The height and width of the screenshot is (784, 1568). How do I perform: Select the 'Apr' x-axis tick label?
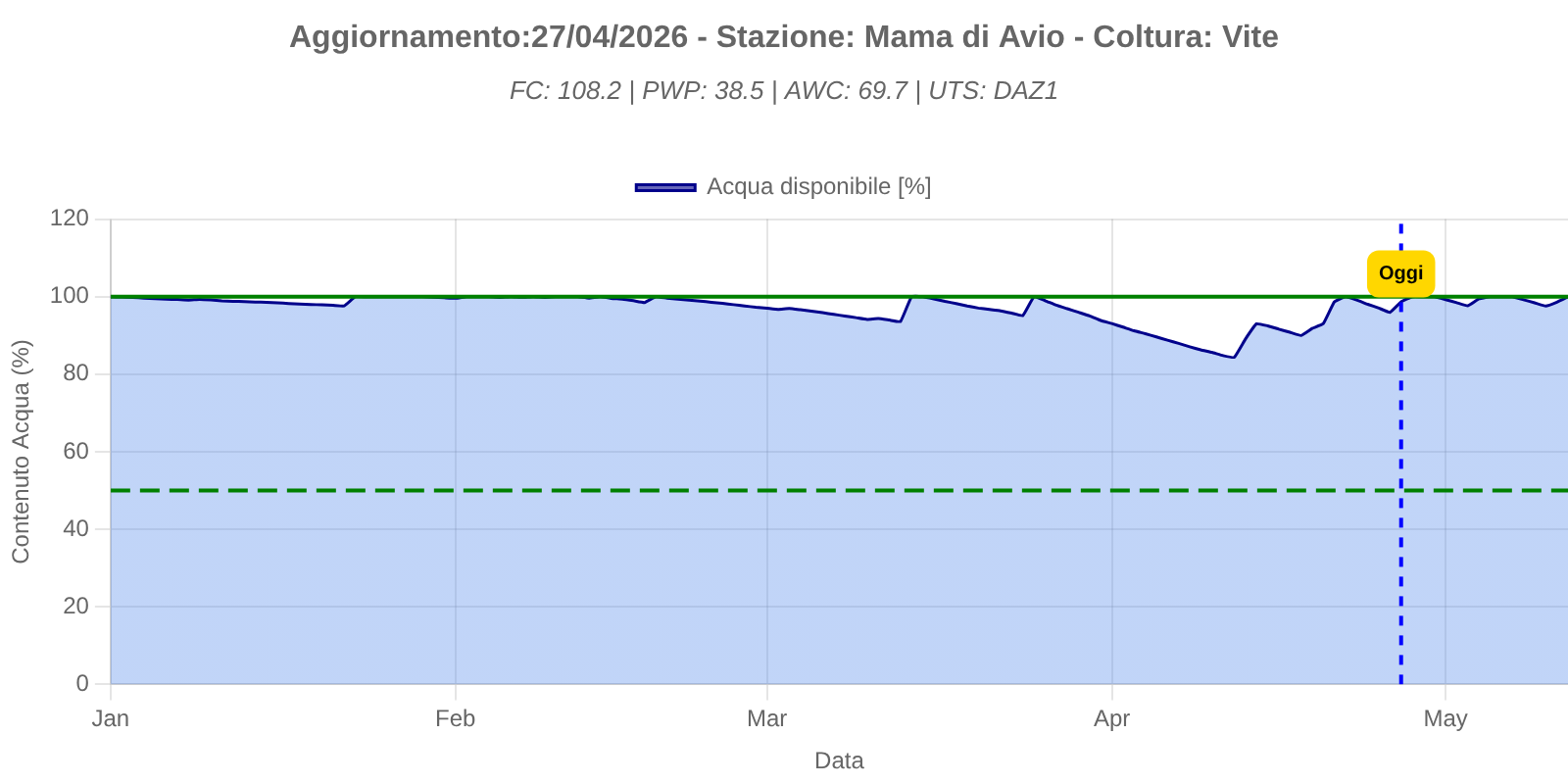pos(1112,719)
